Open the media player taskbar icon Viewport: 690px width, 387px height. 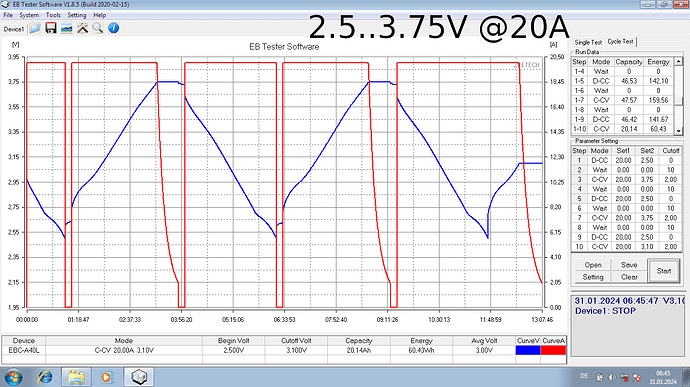[x=106, y=377]
